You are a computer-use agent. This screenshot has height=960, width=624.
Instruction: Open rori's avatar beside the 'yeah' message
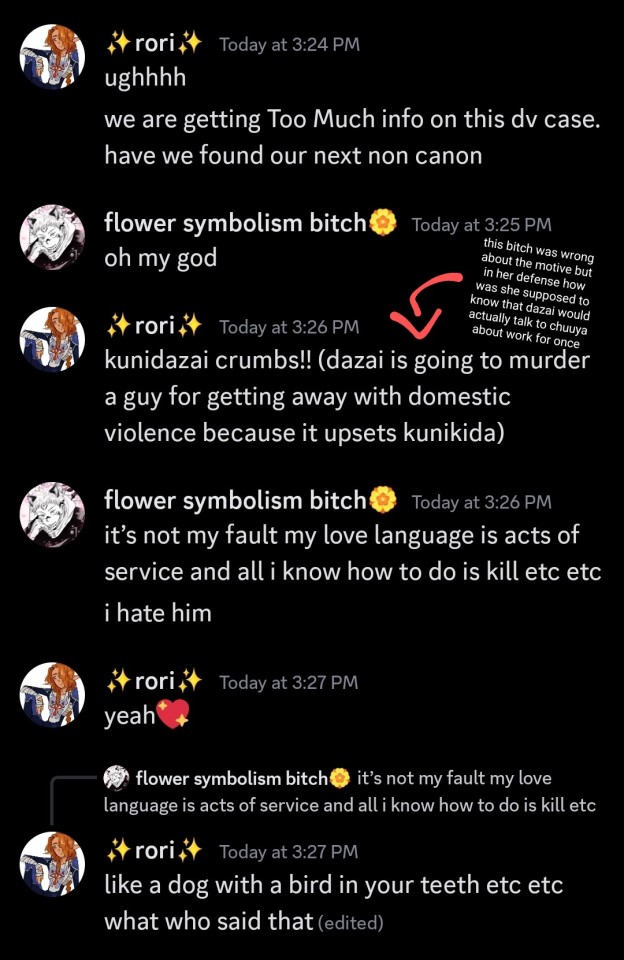(52, 694)
